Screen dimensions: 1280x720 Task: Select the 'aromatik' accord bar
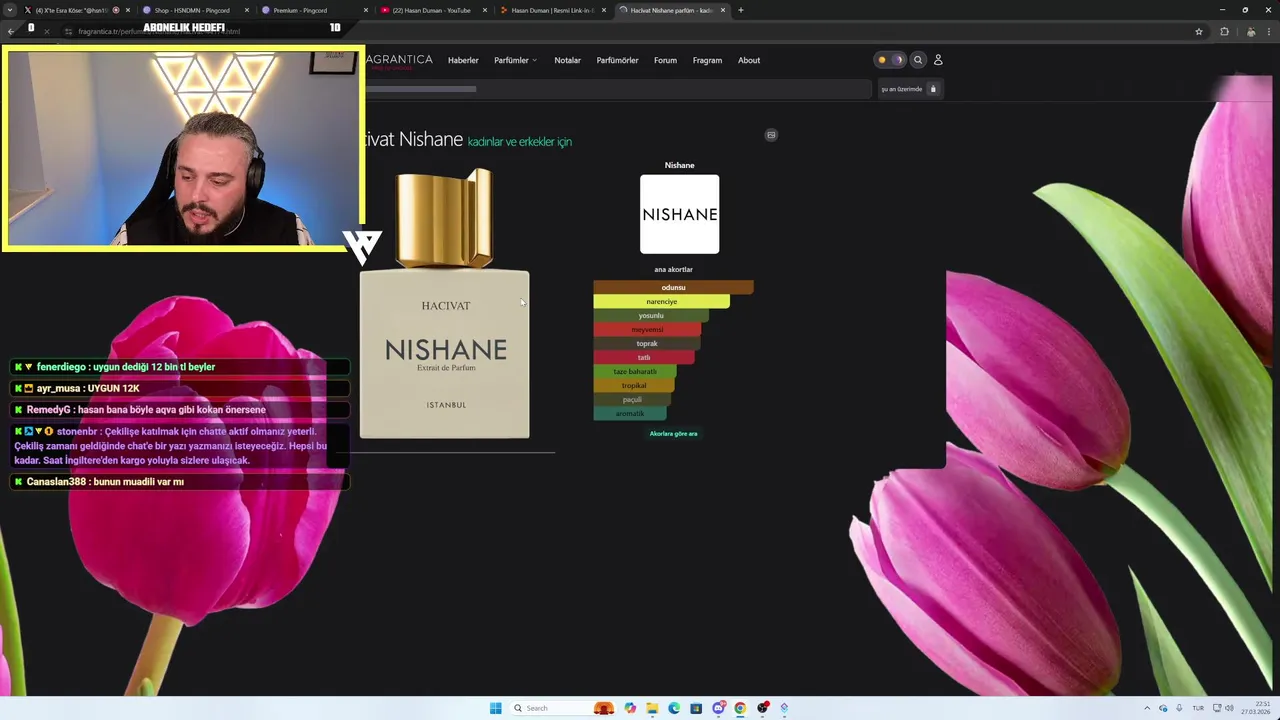click(630, 413)
